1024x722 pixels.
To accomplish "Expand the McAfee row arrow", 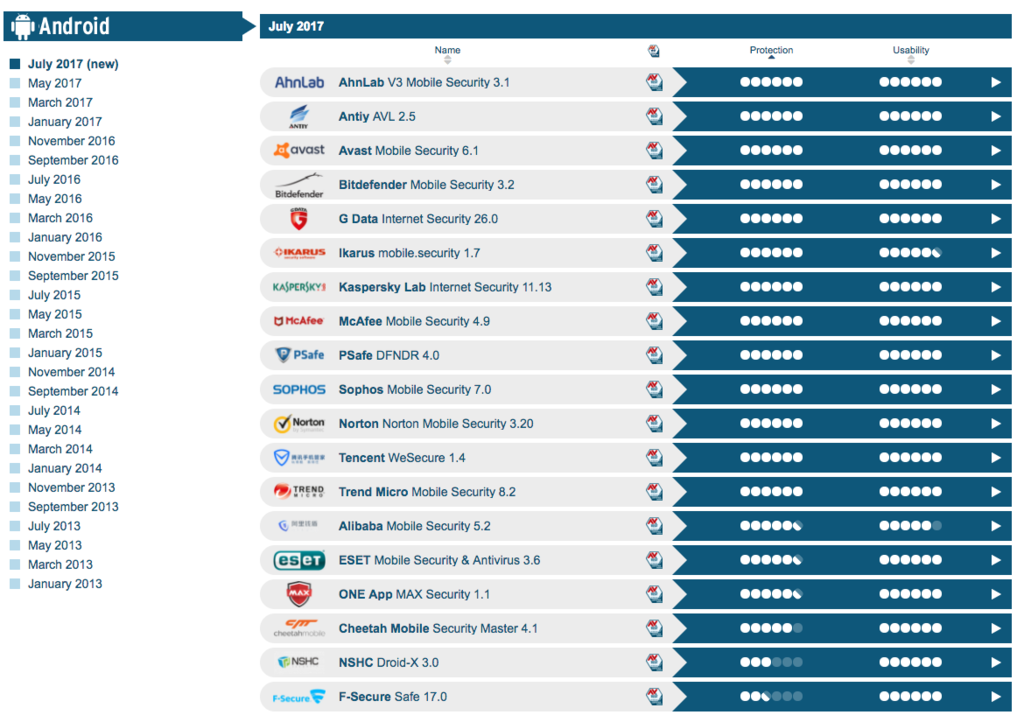I will (x=996, y=321).
